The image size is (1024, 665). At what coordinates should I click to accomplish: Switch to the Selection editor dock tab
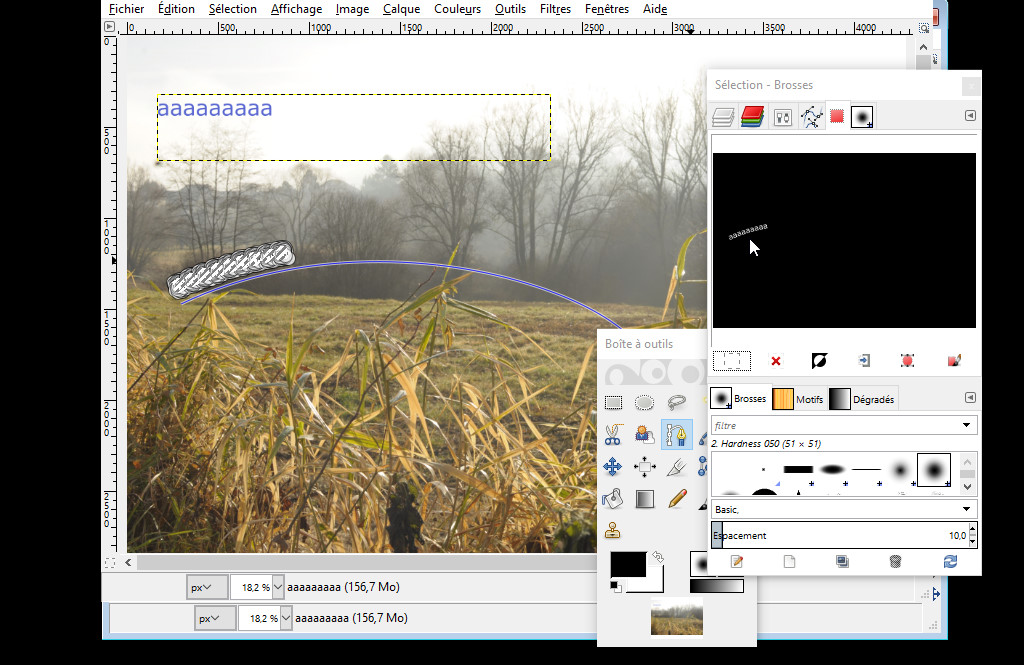click(x=837, y=116)
